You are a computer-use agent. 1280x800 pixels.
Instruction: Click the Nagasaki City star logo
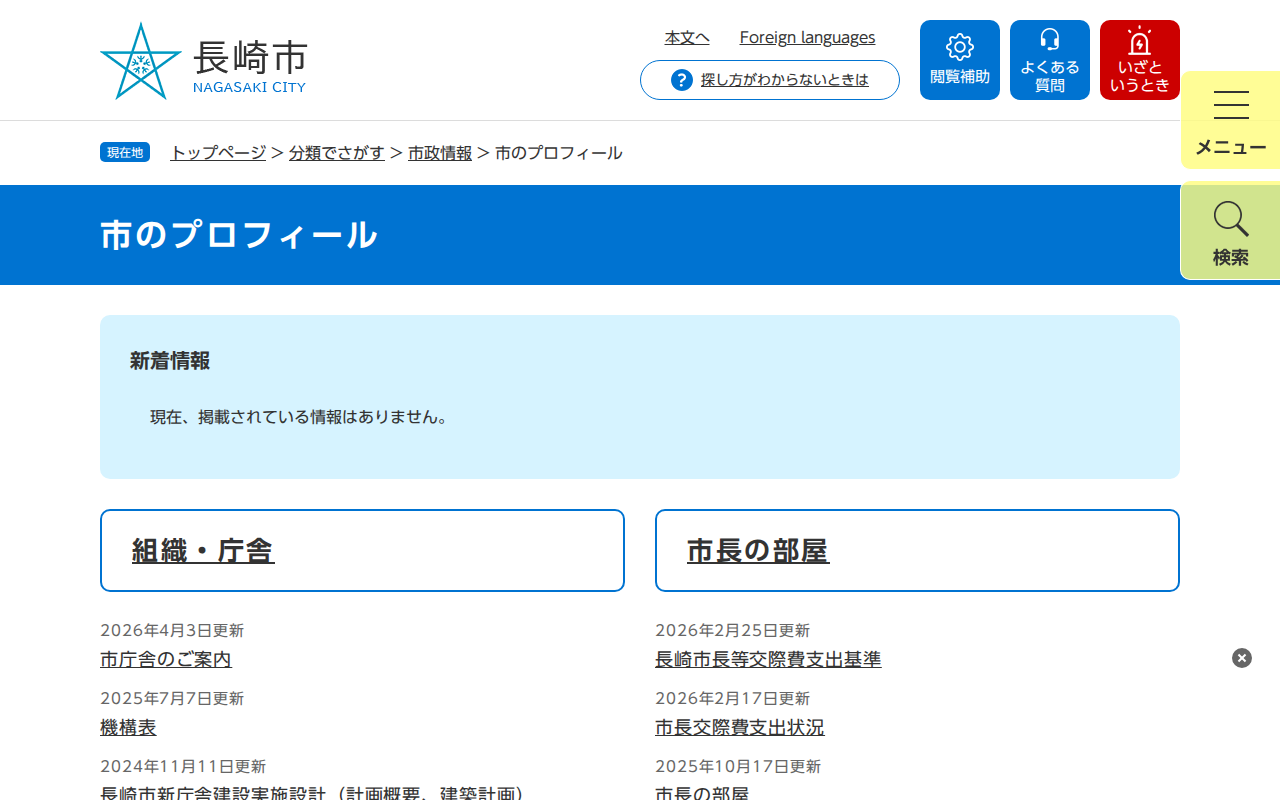(141, 60)
